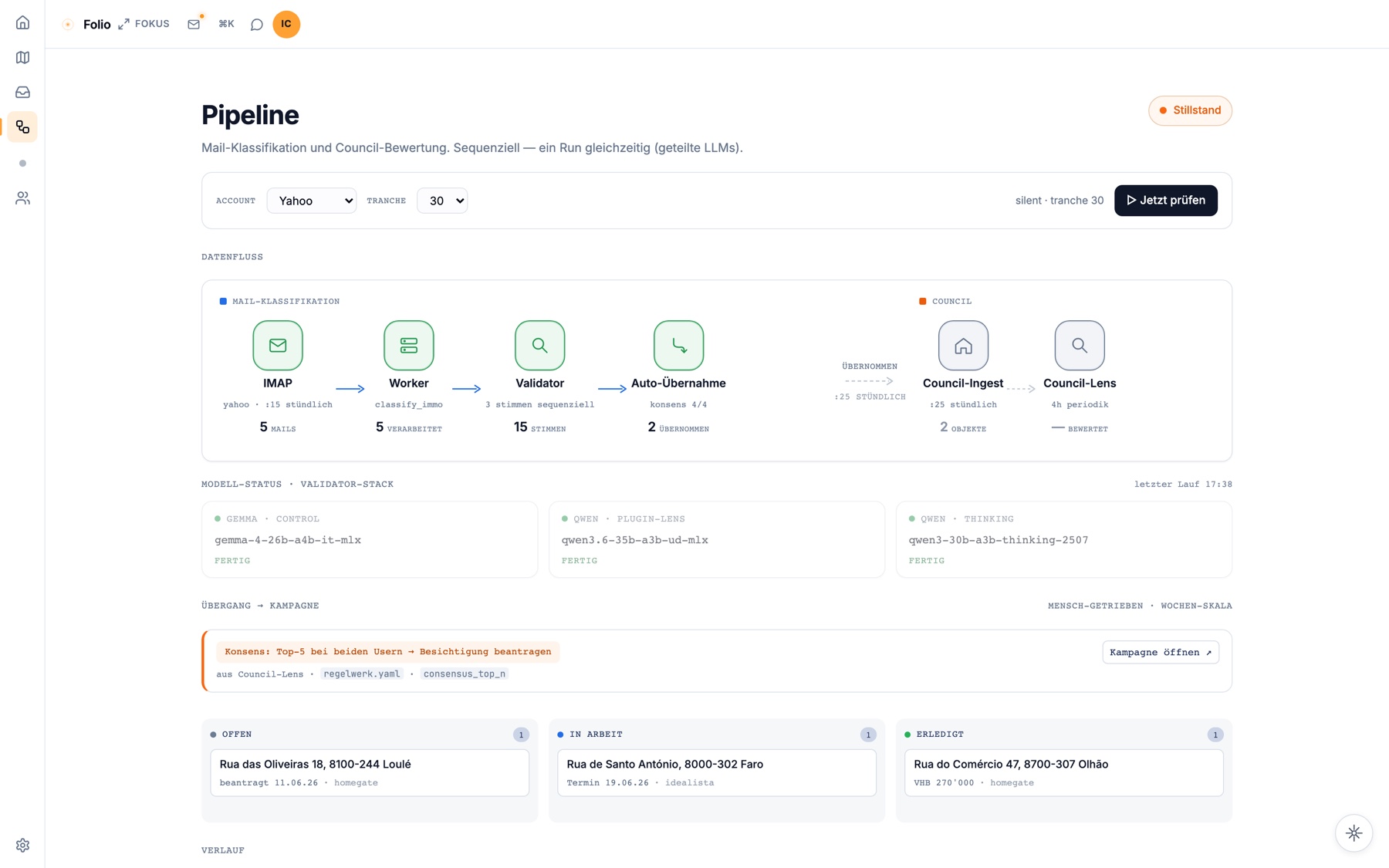Image resolution: width=1389 pixels, height=868 pixels.
Task: Open the ⌘K command palette
Action: point(226,24)
